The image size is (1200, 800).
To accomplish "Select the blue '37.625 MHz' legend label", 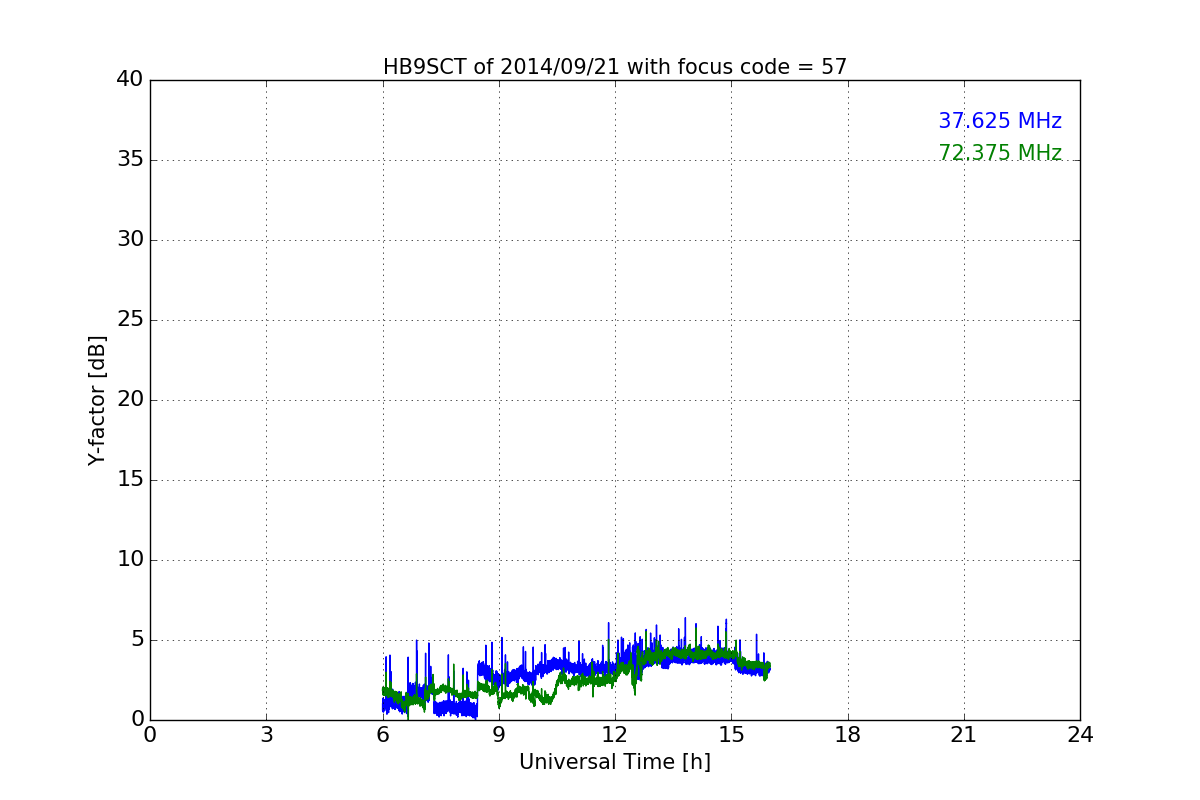I will [x=1000, y=121].
